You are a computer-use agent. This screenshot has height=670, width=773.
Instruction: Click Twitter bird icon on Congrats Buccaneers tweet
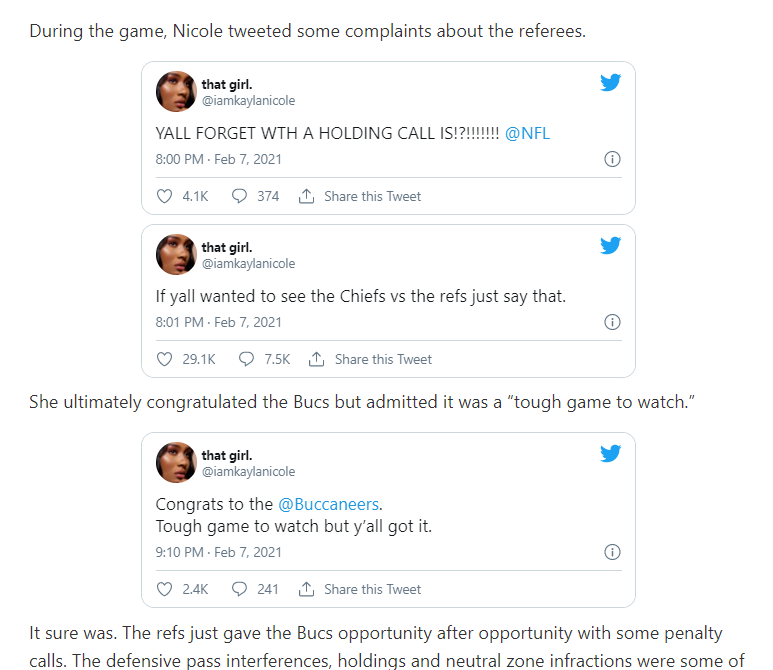point(610,454)
